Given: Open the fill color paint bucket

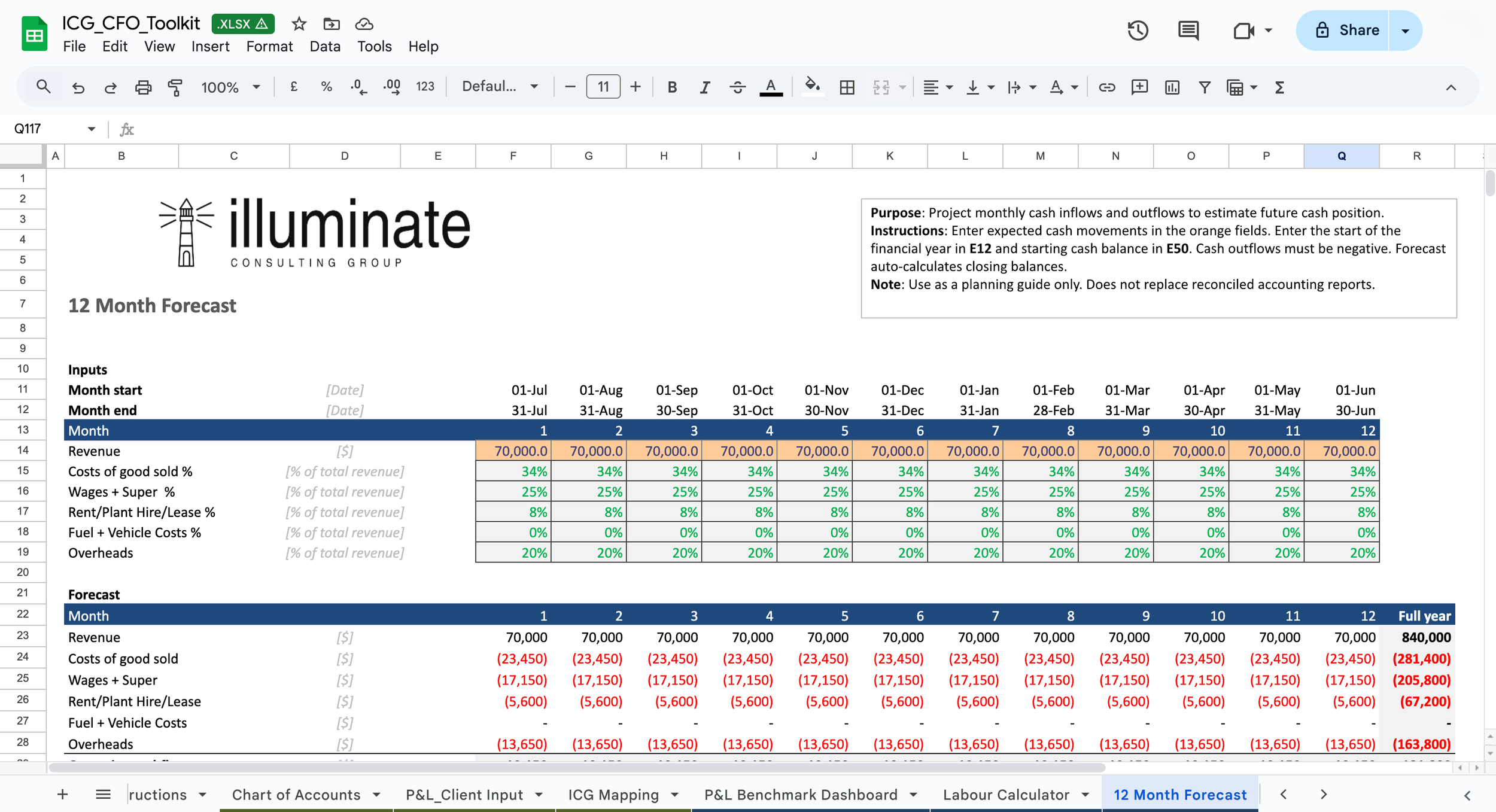Looking at the screenshot, I should 812,86.
